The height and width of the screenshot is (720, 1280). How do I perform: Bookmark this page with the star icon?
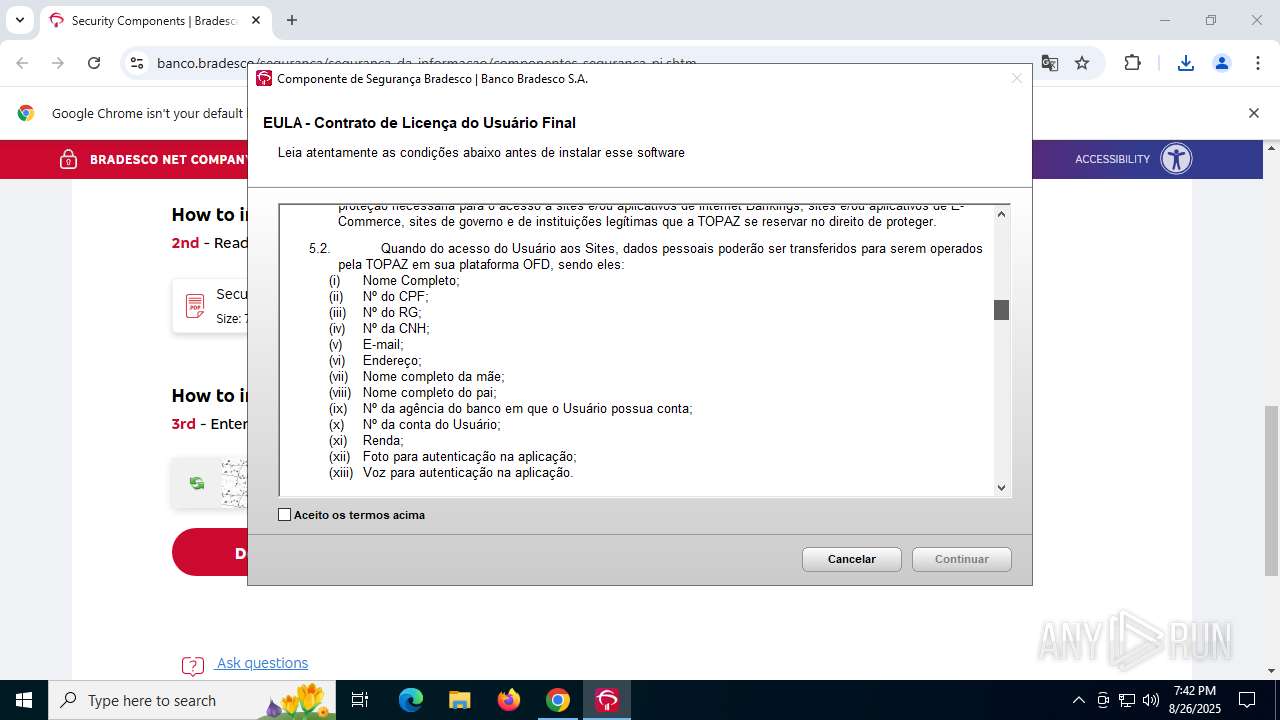pos(1082,63)
